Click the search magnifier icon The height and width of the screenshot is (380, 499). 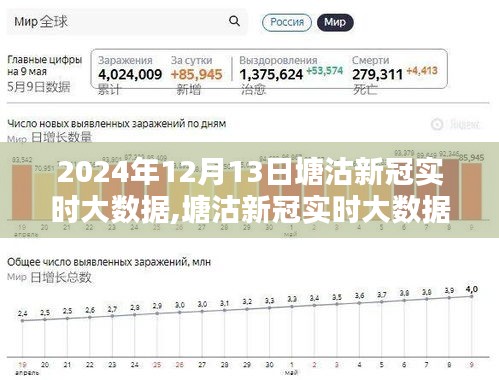point(234,21)
